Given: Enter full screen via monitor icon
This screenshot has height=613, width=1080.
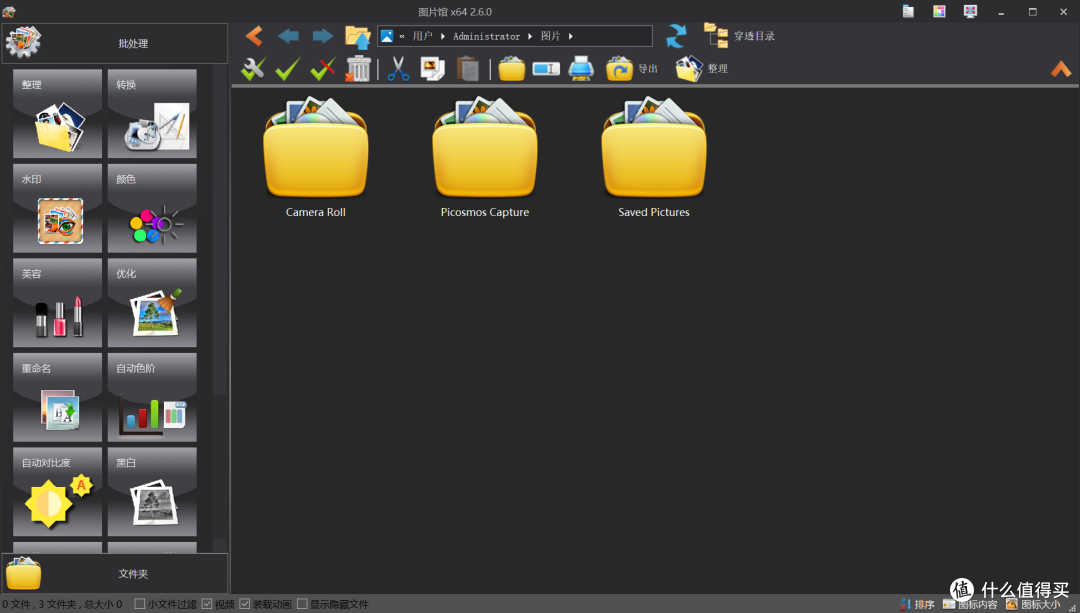Looking at the screenshot, I should pyautogui.click(x=970, y=11).
